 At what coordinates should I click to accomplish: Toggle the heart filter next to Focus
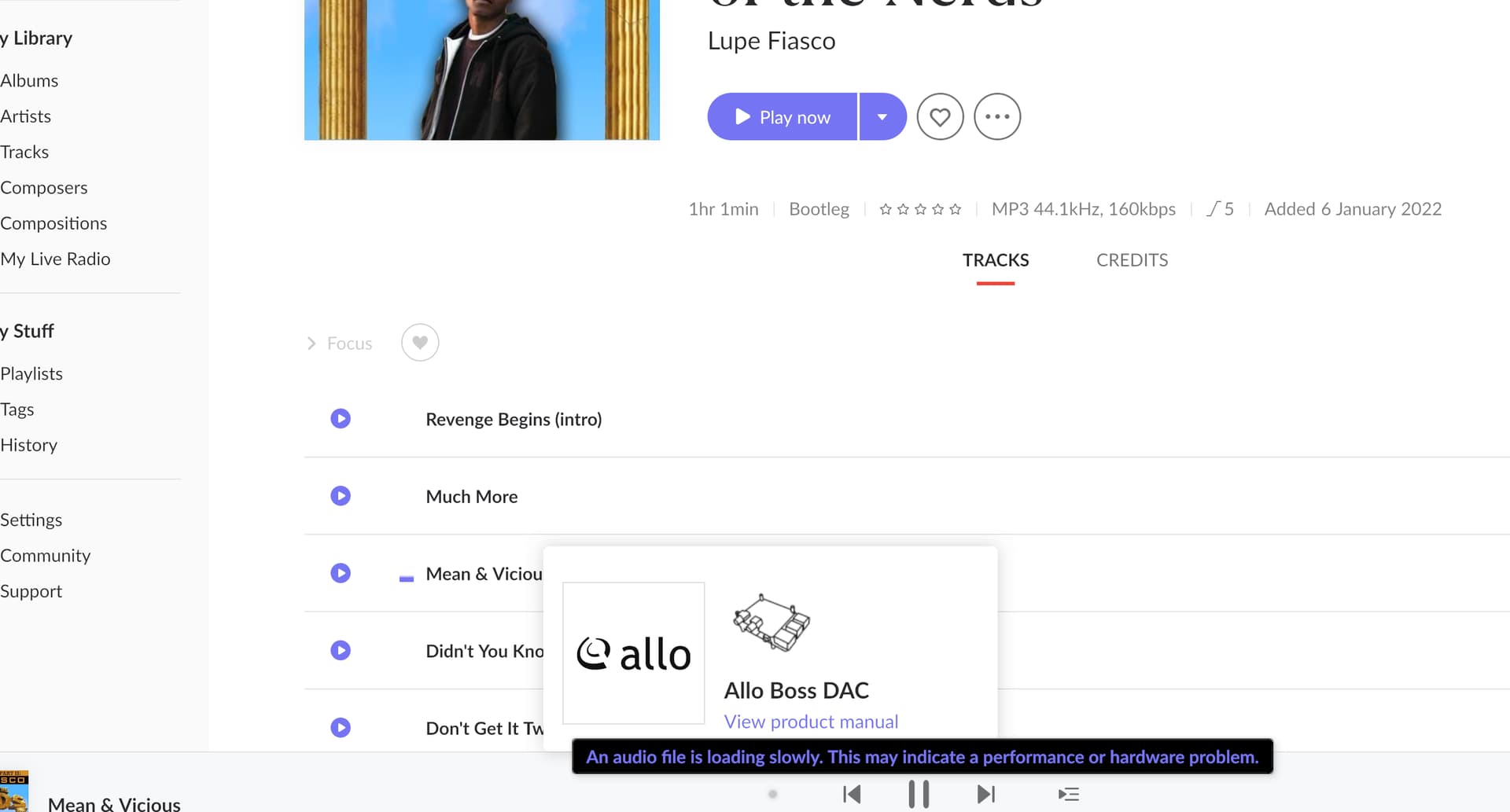point(420,343)
